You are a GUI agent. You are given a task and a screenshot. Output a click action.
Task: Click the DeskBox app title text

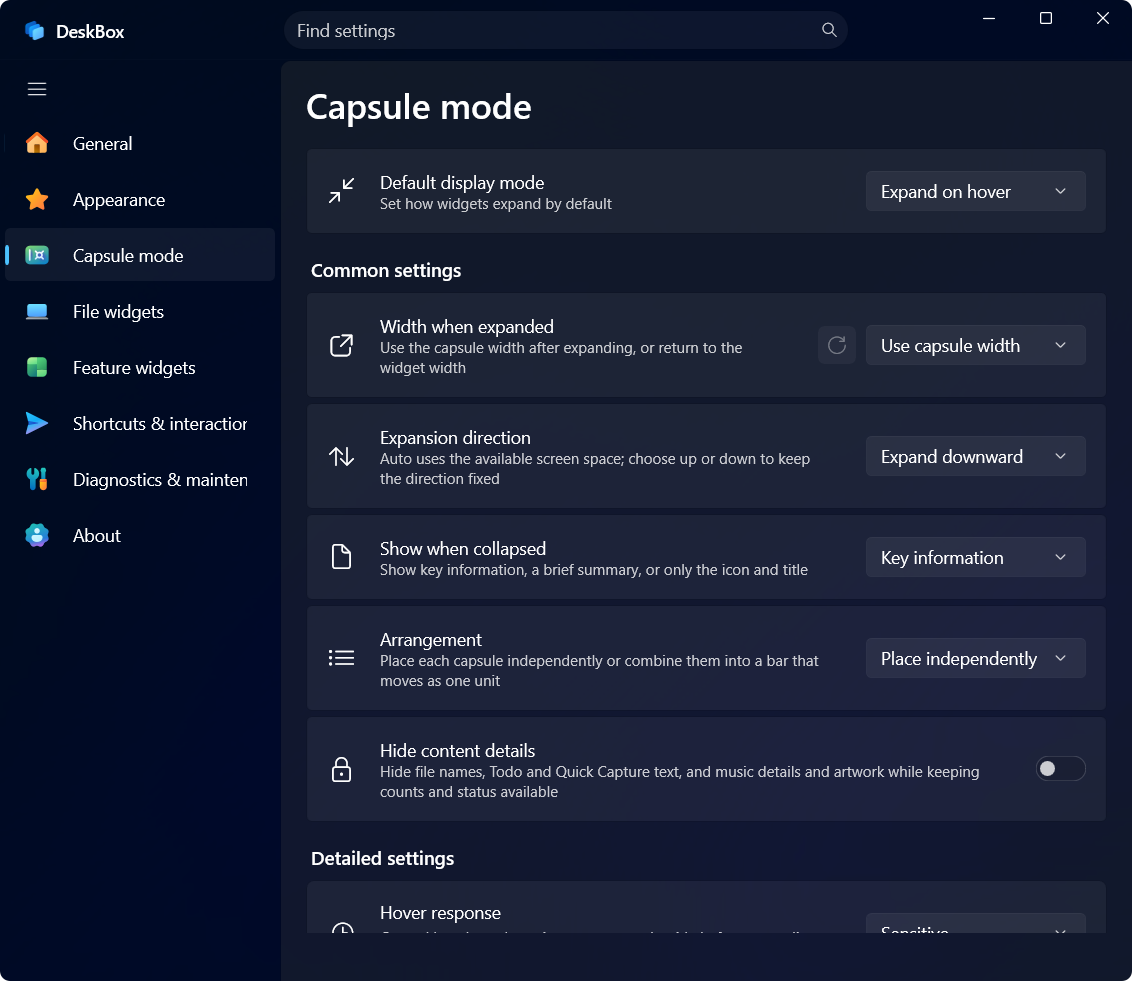tap(90, 32)
